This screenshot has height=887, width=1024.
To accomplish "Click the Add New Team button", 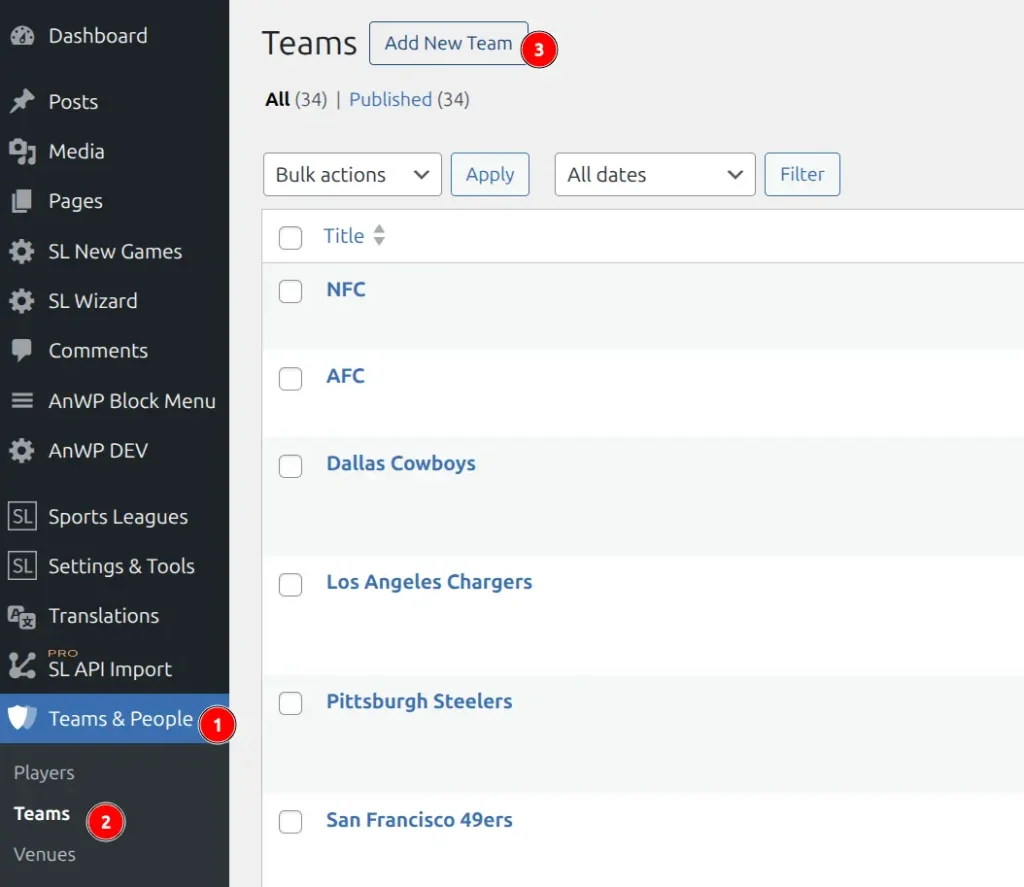I will (448, 43).
